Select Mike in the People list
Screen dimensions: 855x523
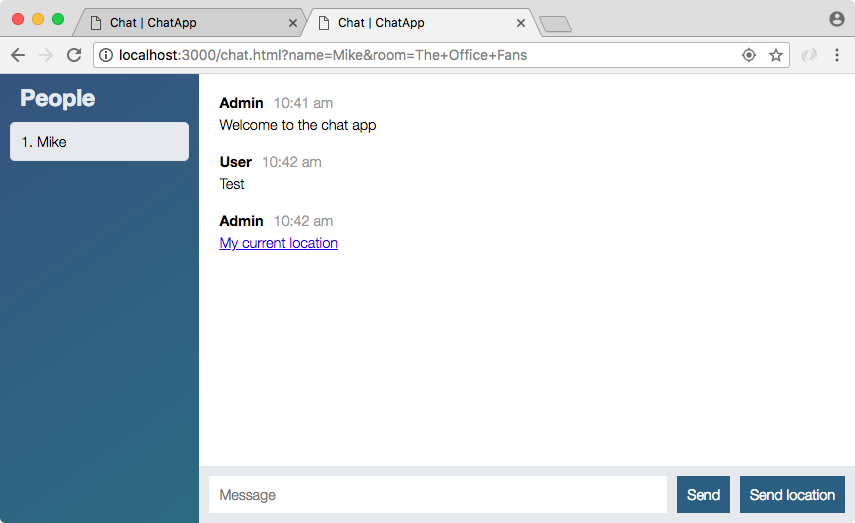pos(99,142)
